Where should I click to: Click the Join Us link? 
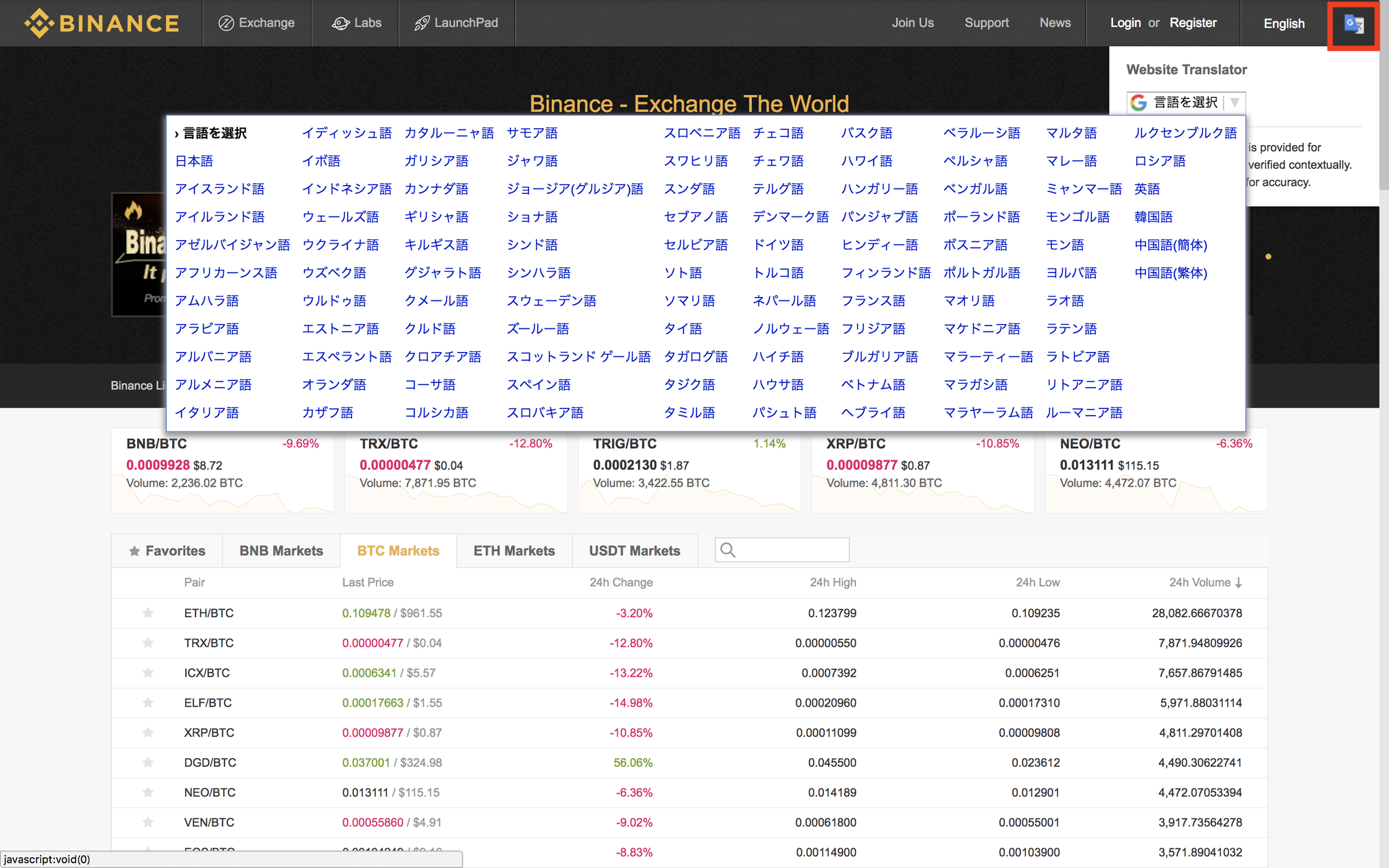913,23
